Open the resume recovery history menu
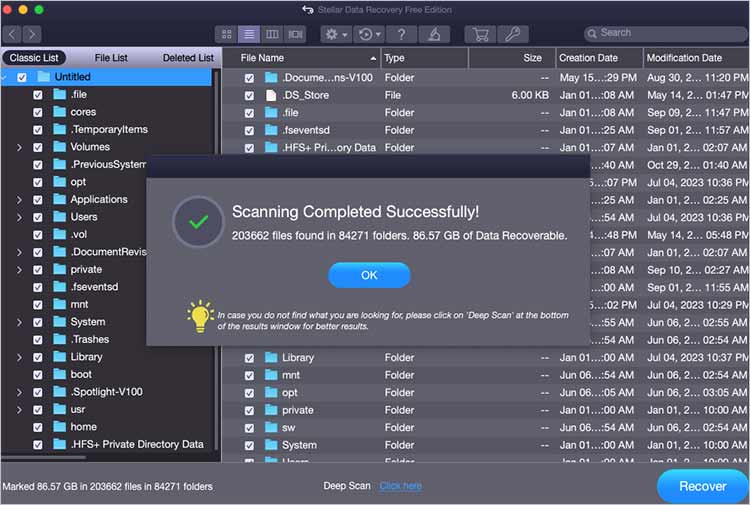 (x=369, y=34)
